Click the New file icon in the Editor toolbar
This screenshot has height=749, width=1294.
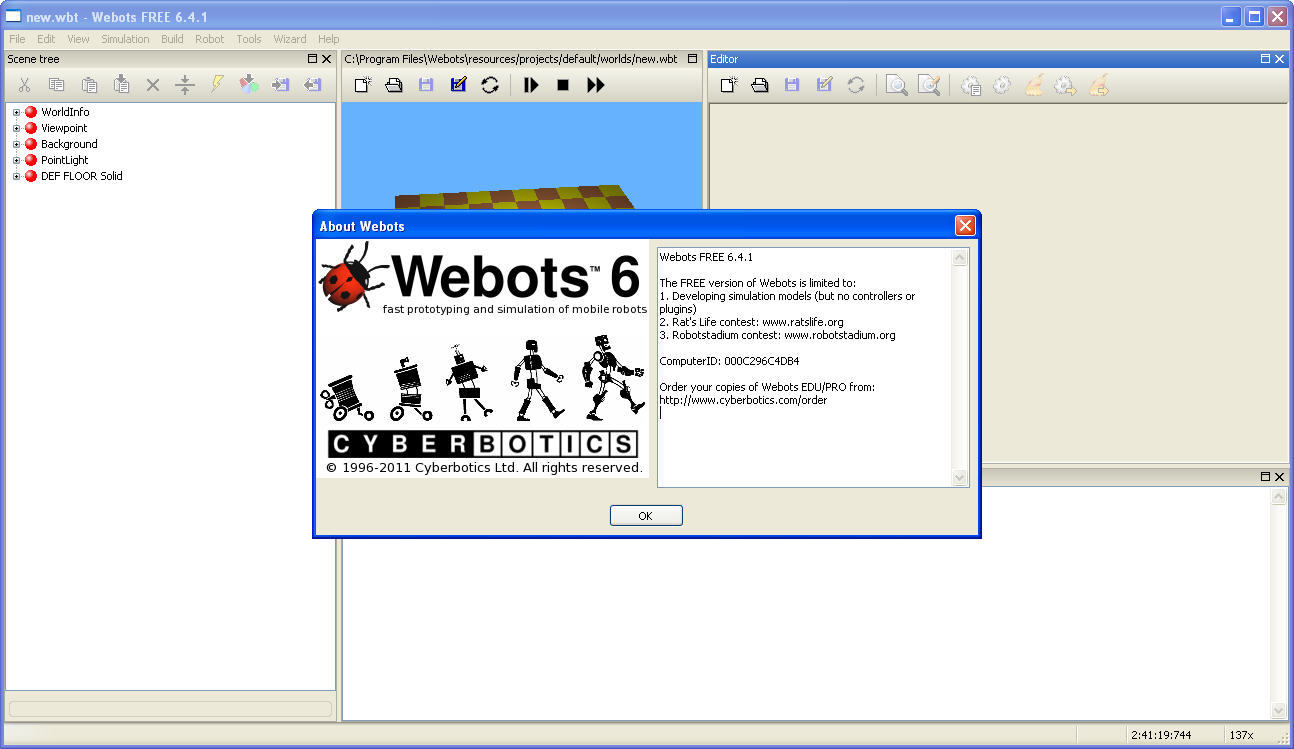click(728, 85)
